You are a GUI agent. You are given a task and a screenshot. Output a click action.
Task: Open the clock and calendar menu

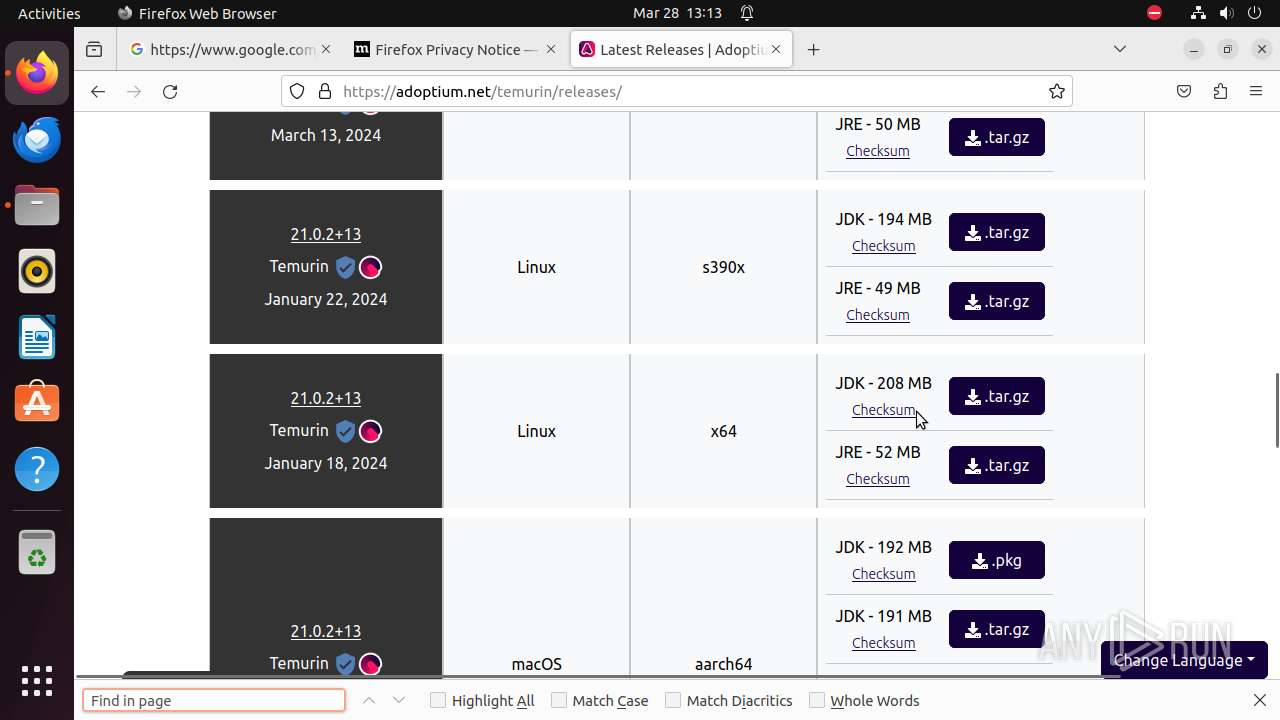677,13
